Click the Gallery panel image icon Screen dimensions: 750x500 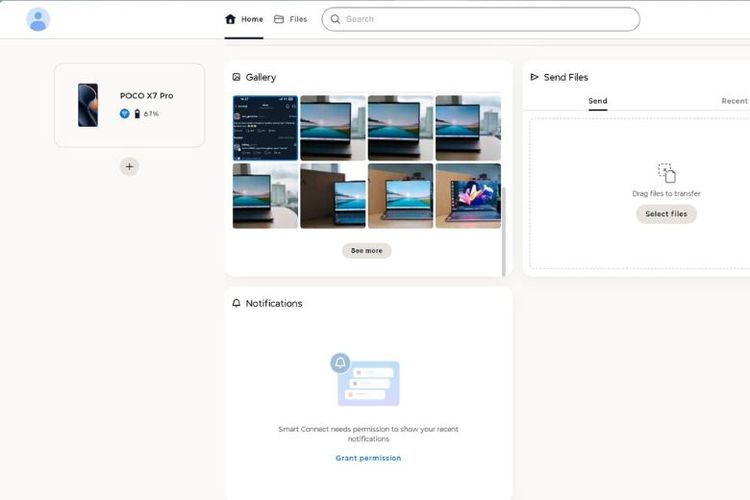(x=236, y=77)
